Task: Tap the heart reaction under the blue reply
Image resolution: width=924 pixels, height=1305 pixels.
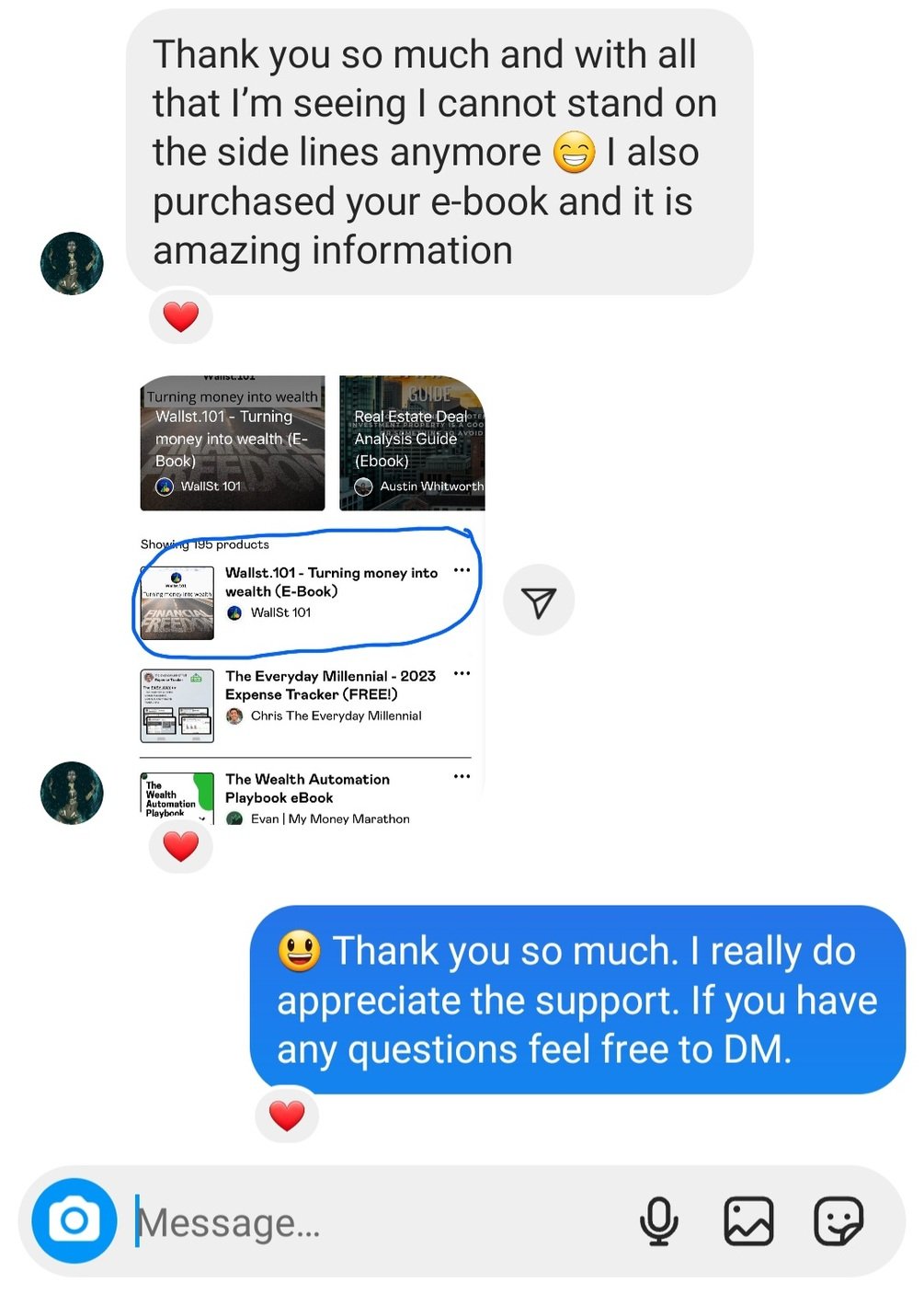Action: 287,1115
